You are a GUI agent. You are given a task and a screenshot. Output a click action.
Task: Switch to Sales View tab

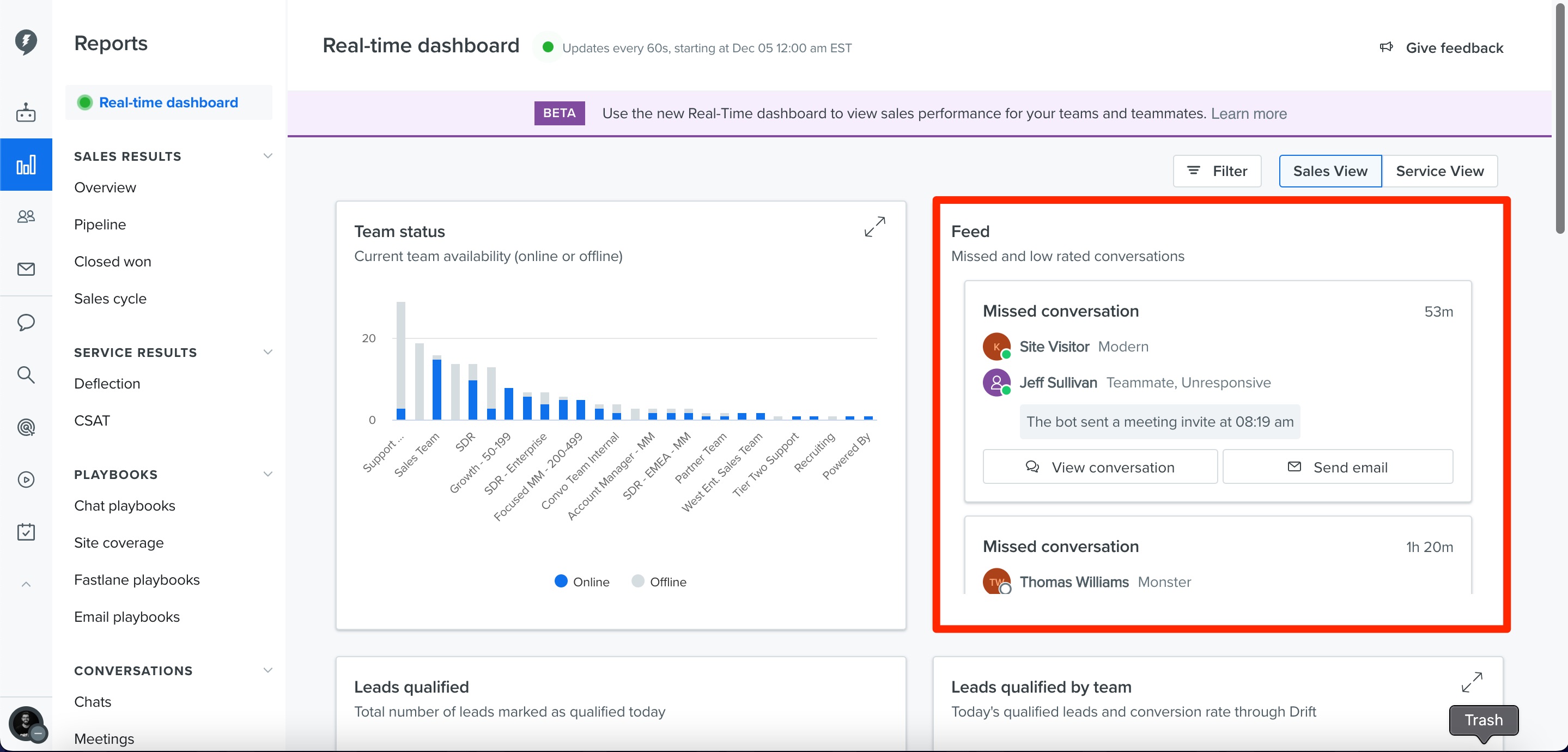tap(1330, 171)
